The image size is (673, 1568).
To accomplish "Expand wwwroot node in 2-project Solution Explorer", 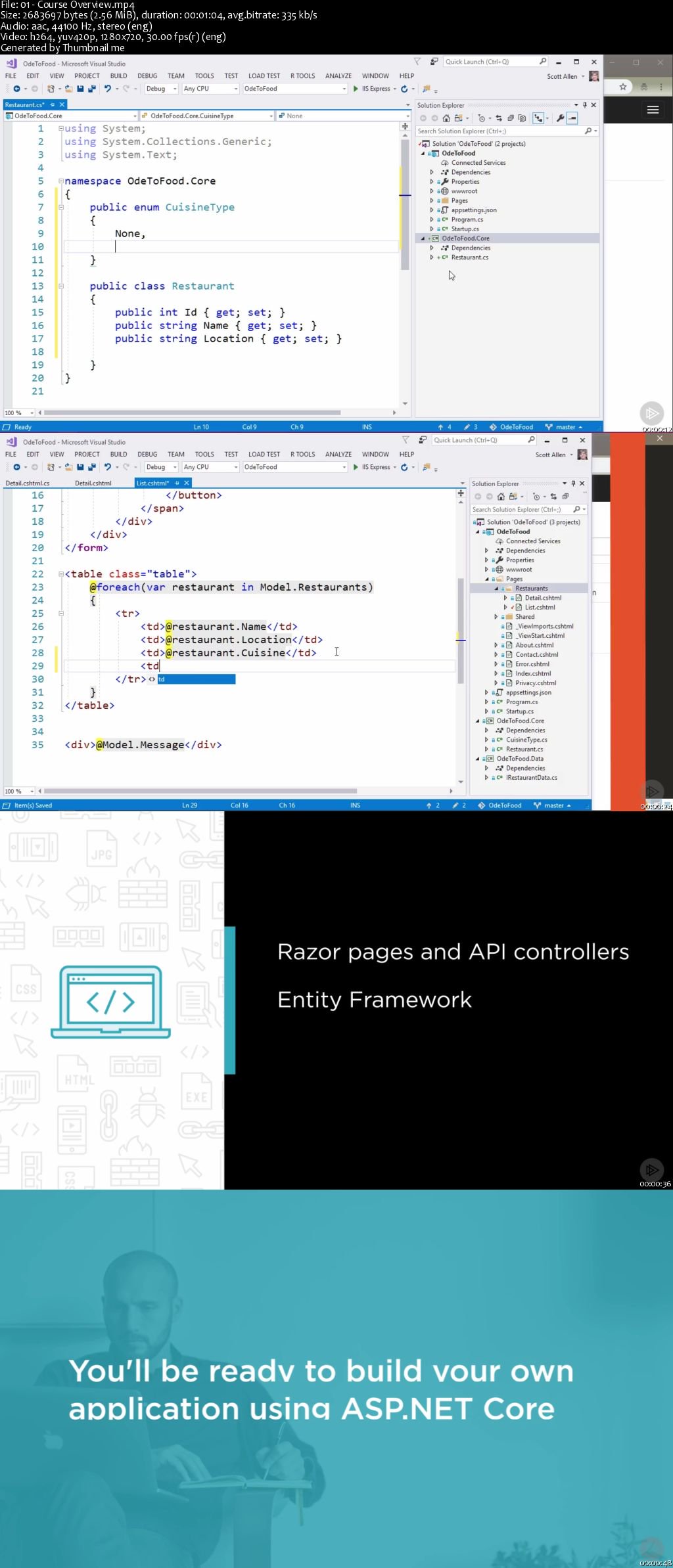I will click(432, 191).
